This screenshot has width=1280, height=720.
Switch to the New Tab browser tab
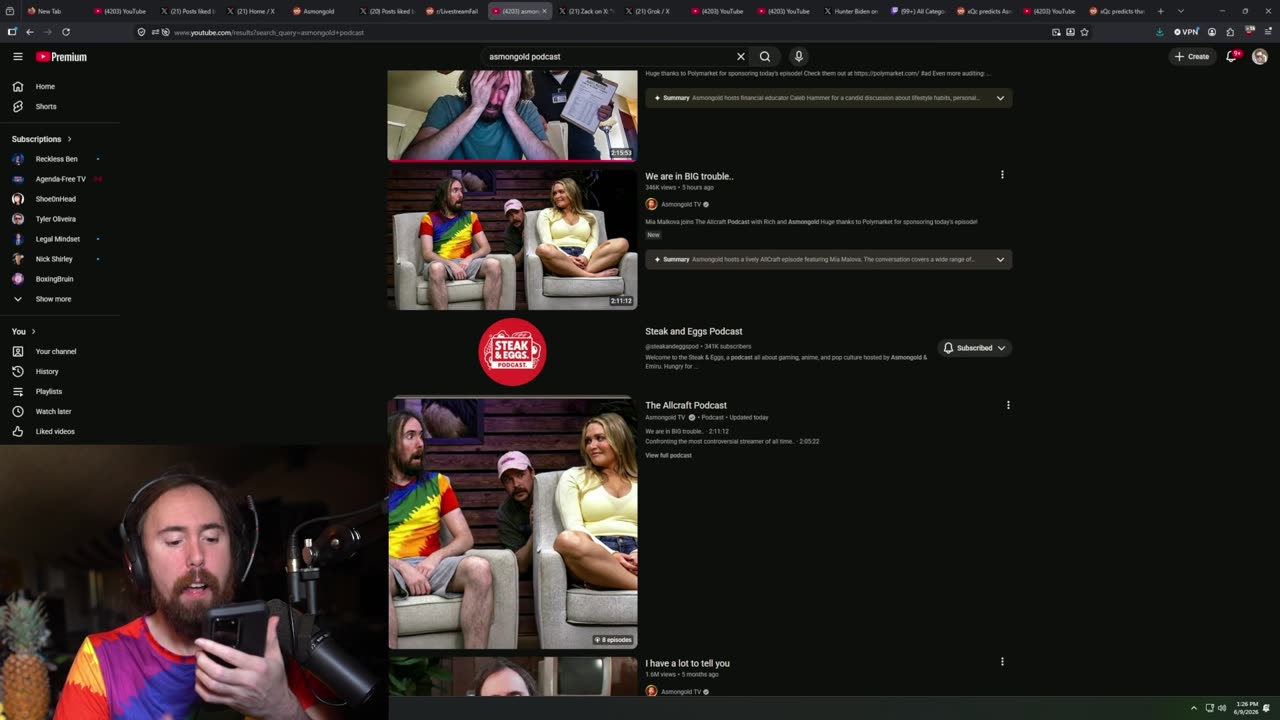50,11
